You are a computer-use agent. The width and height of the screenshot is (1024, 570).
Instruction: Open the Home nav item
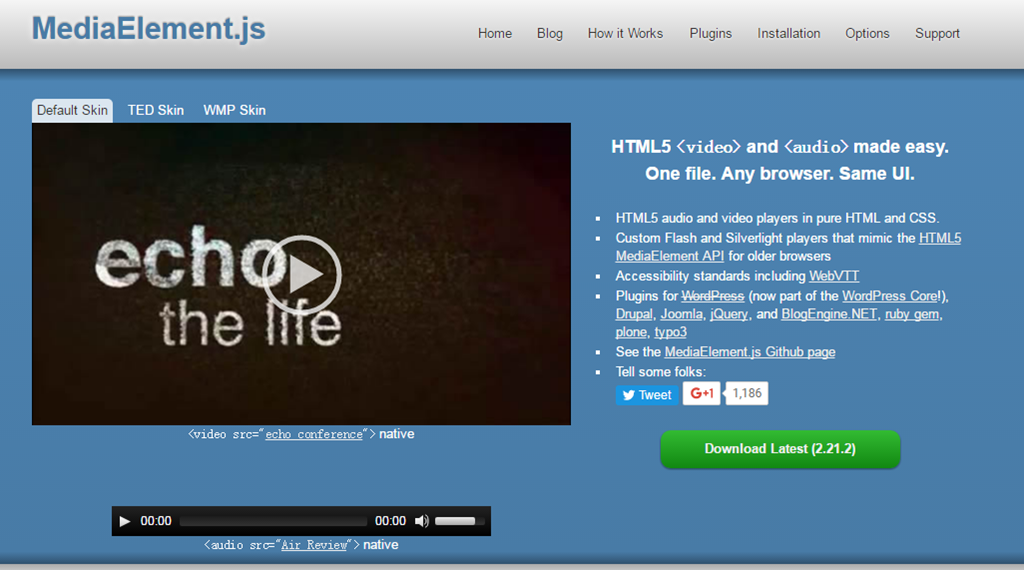[x=495, y=33]
